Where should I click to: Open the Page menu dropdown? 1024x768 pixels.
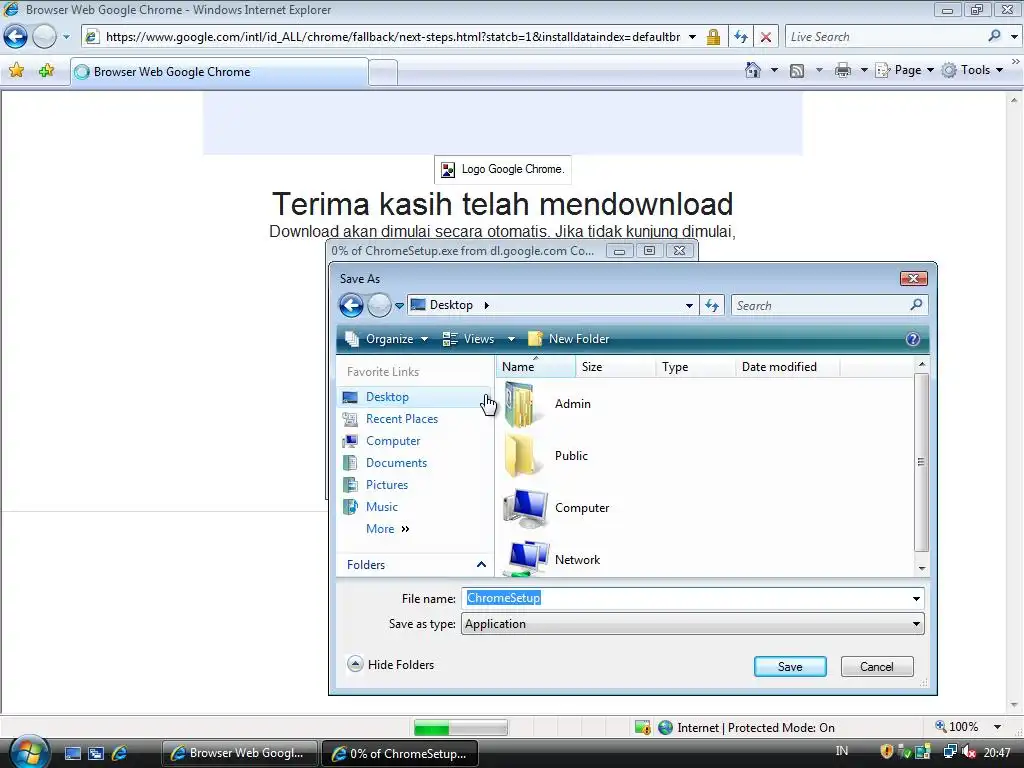click(905, 70)
